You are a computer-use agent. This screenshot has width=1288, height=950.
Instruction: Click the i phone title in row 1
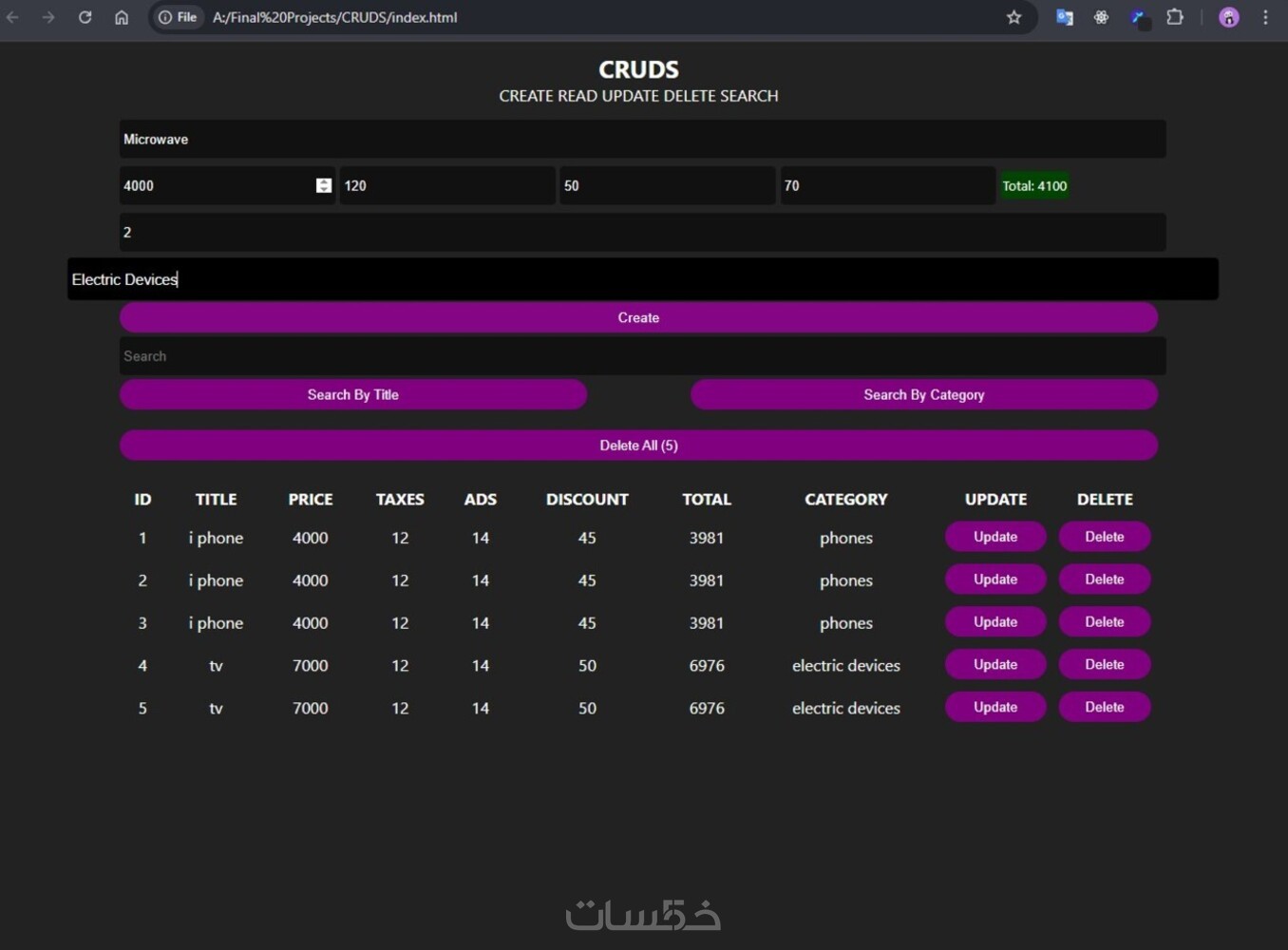[216, 538]
